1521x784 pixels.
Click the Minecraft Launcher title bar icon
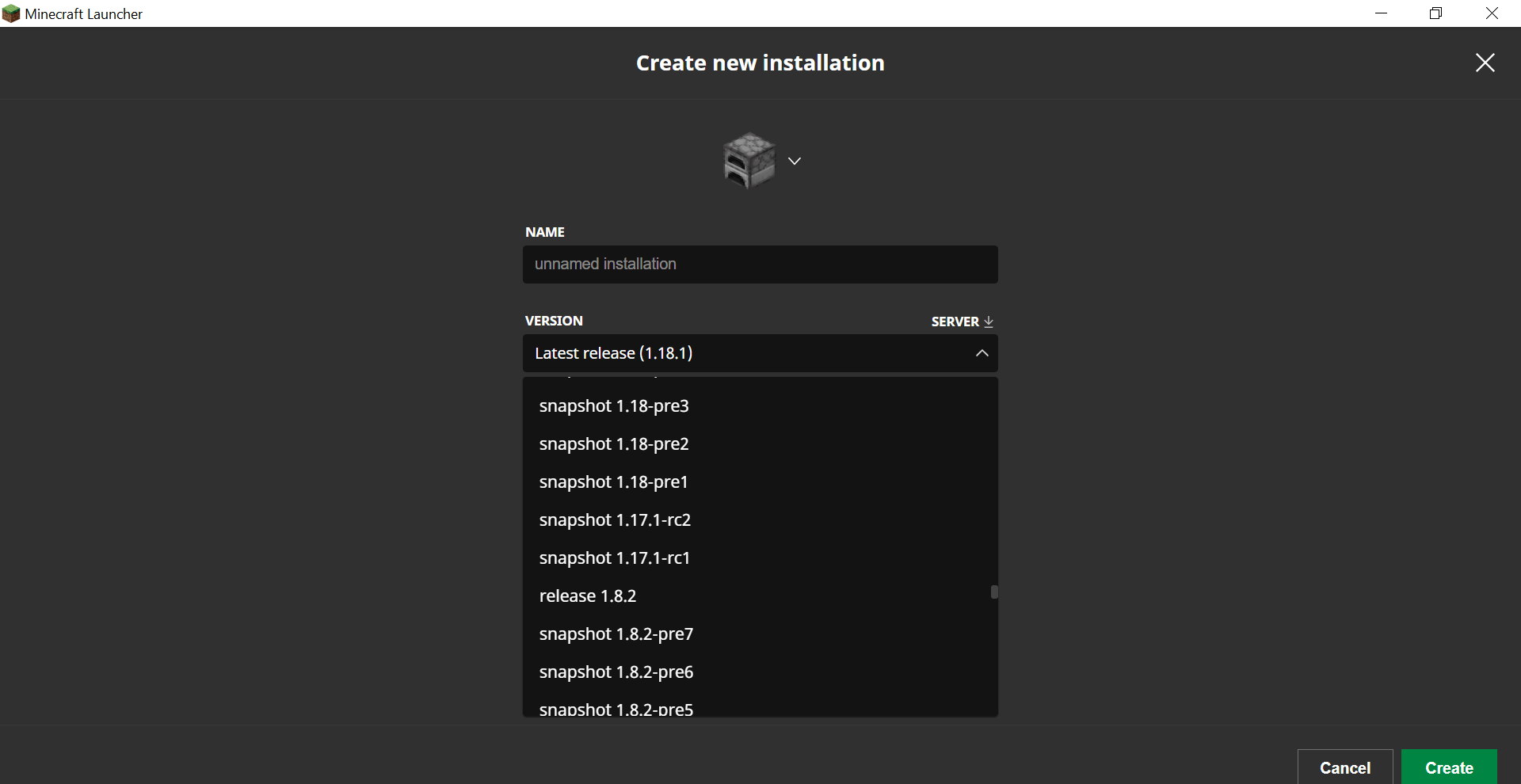[x=11, y=13]
